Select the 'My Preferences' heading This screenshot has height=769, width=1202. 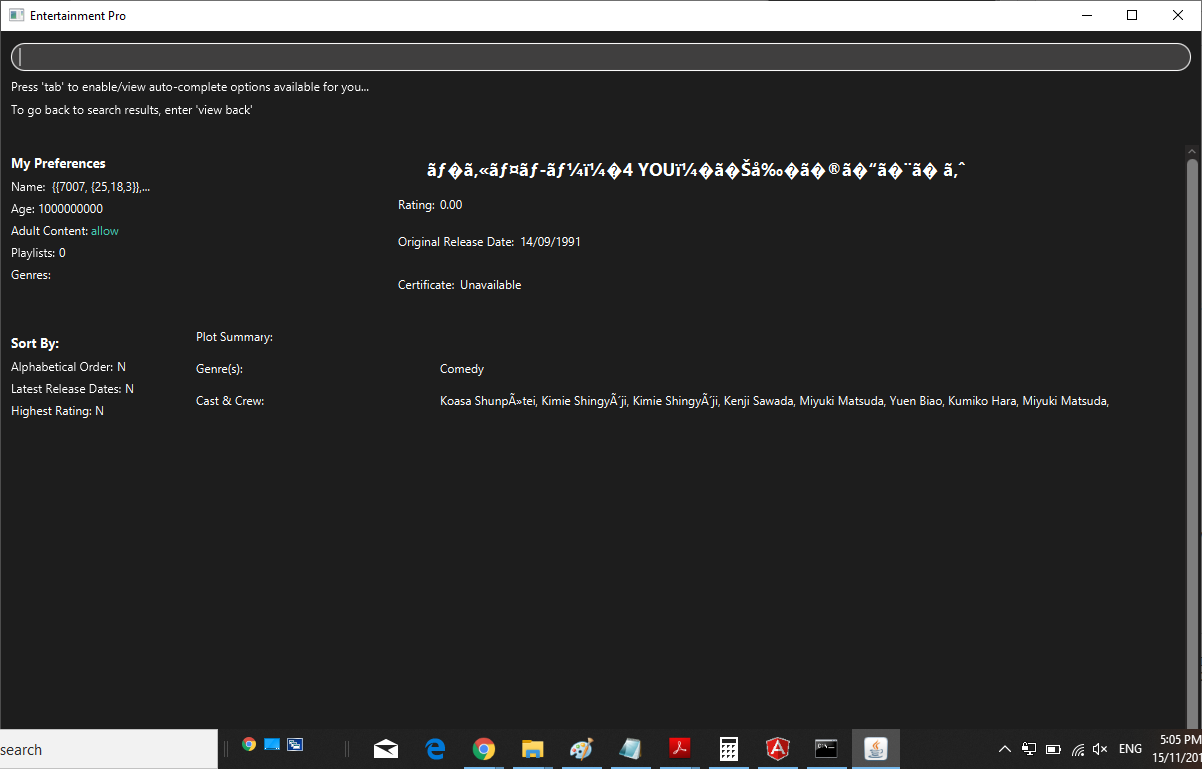tap(58, 163)
